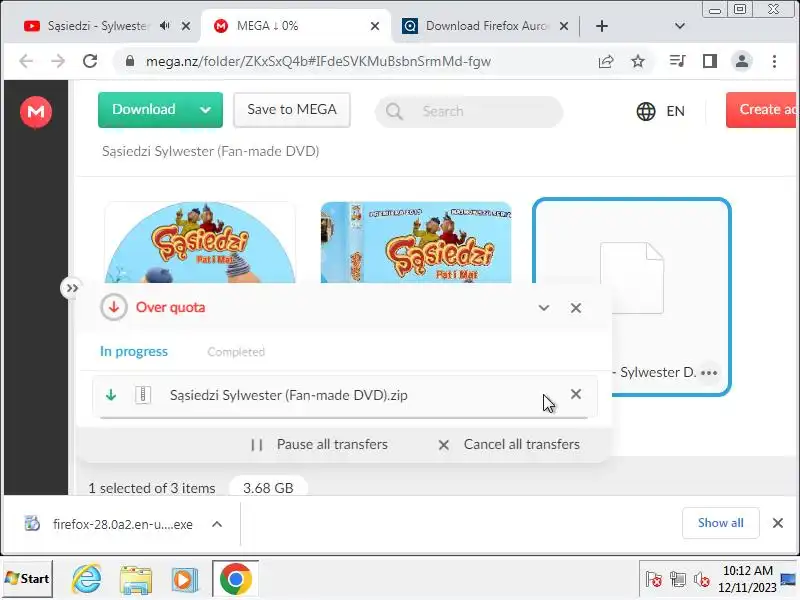Click Pause all transfers
The image size is (800, 600).
[x=320, y=444]
